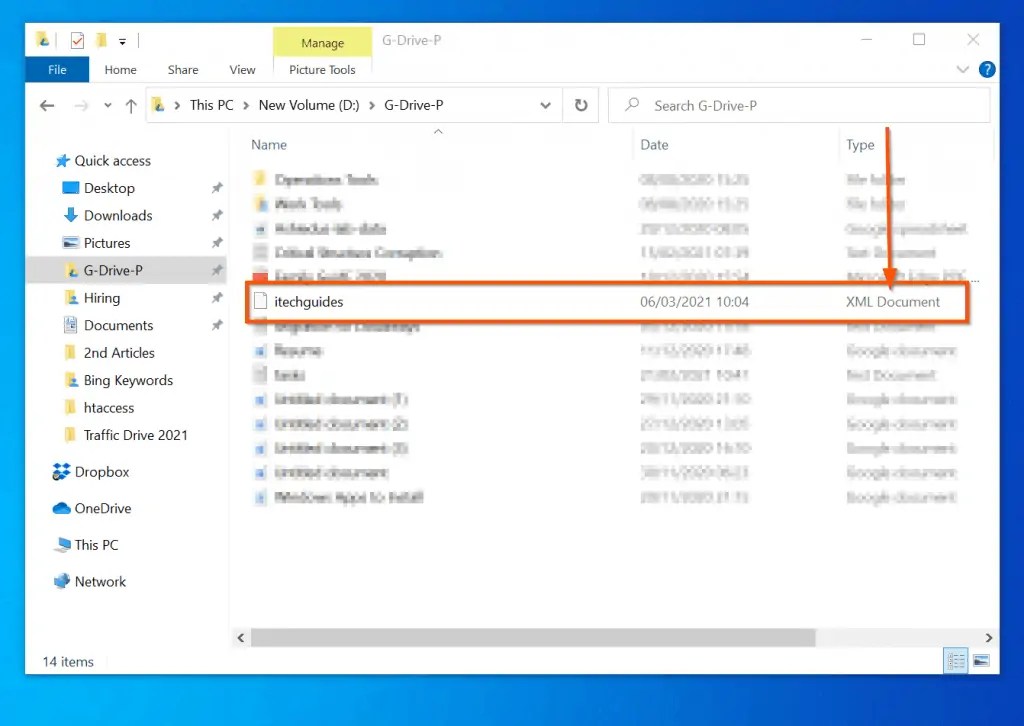Unpin Downloads from Quick access
Viewport: 1024px width, 726px height.
(216, 215)
